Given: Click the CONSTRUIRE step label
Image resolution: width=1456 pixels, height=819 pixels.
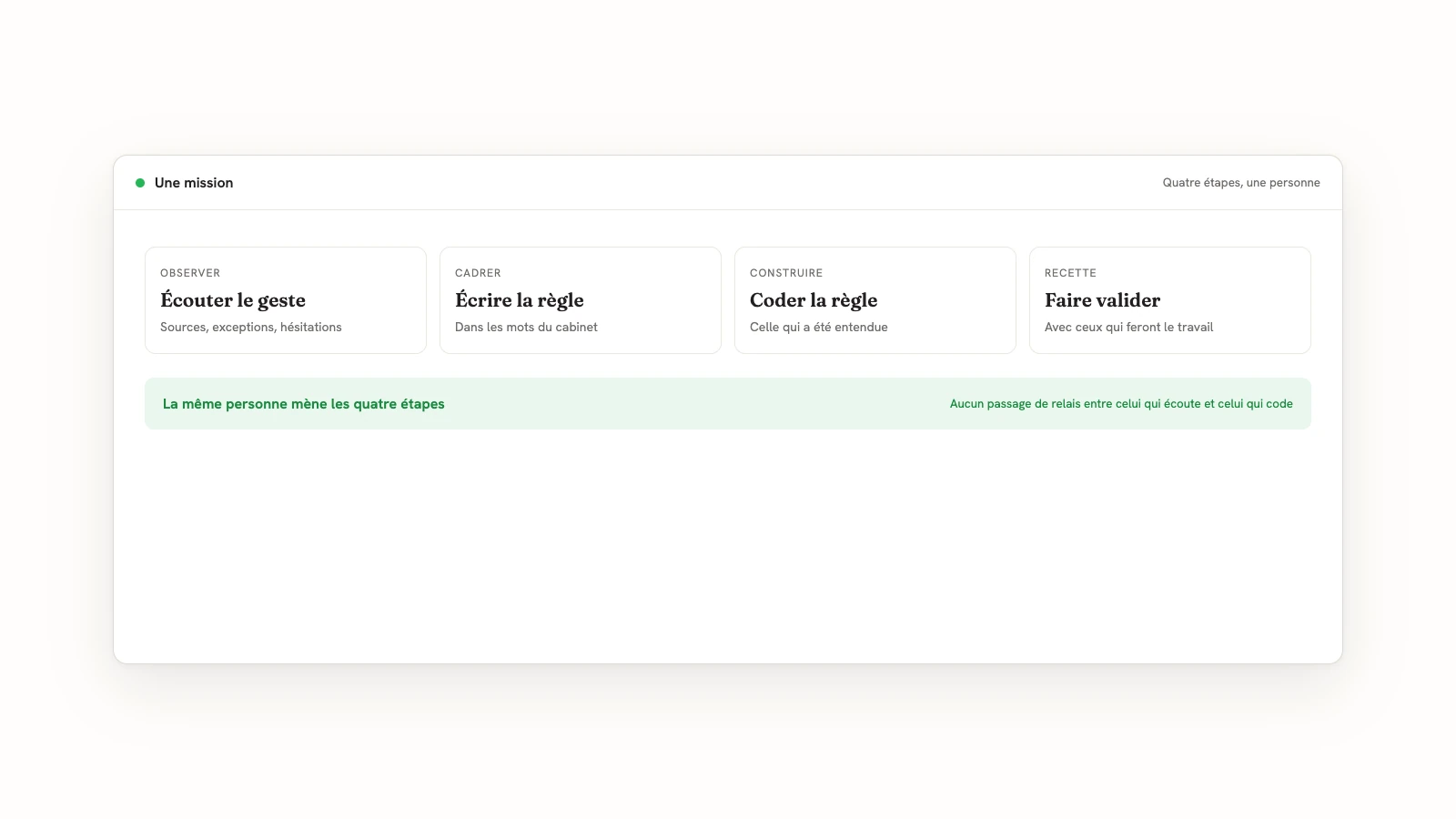Looking at the screenshot, I should pos(786,273).
